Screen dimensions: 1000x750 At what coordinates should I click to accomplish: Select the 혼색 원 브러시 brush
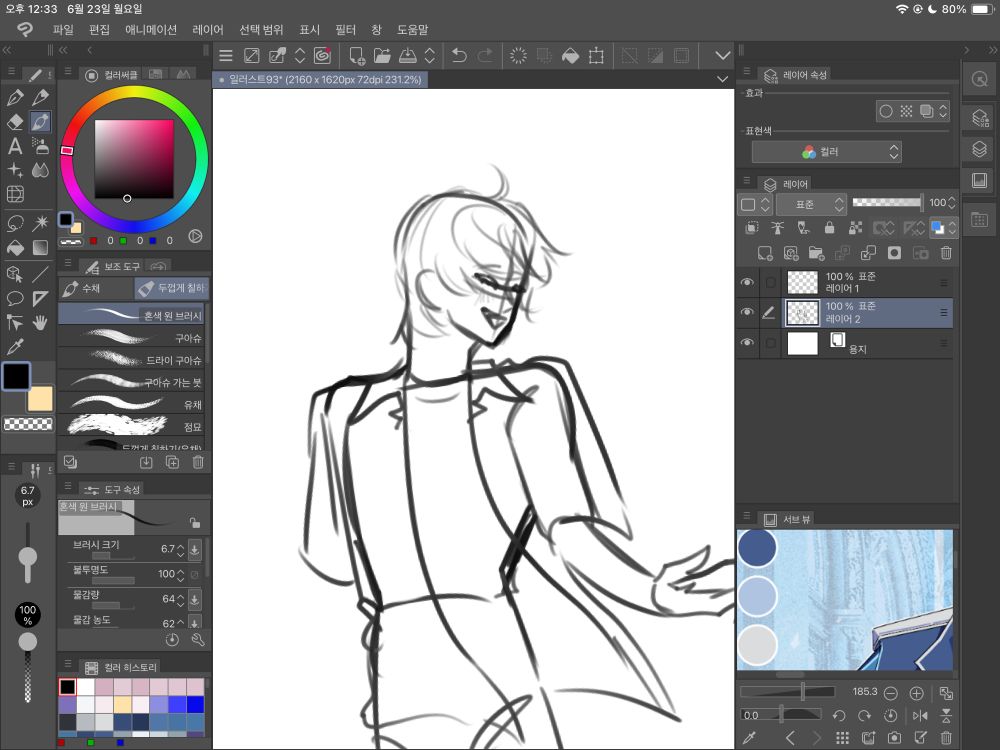tap(131, 314)
